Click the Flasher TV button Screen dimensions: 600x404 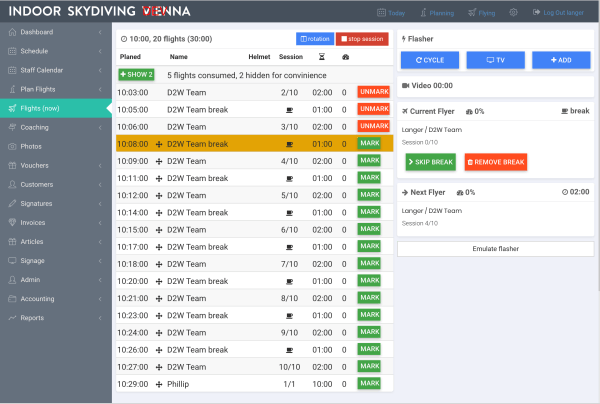pyautogui.click(x=496, y=60)
